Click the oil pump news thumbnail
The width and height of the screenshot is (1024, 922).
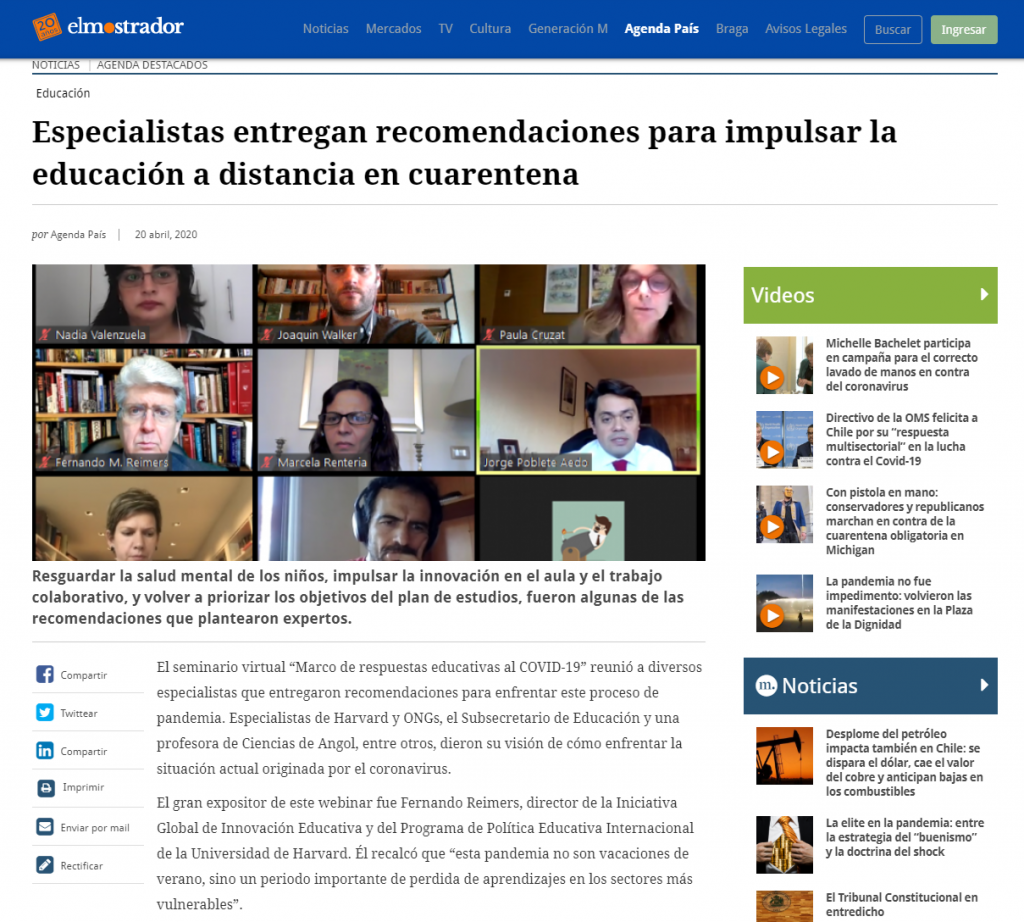pyautogui.click(x=784, y=755)
